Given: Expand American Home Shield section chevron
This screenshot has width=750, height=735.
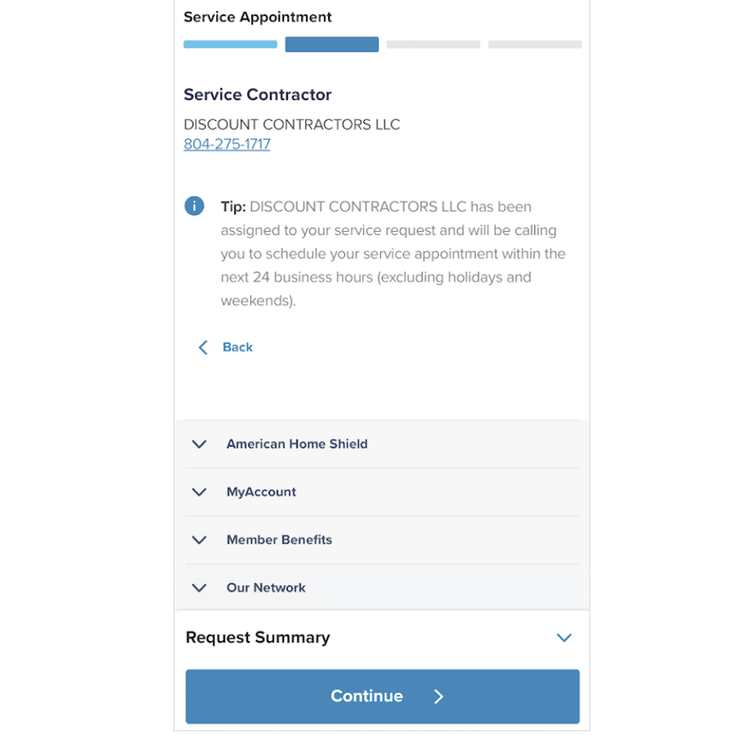Looking at the screenshot, I should tap(199, 444).
